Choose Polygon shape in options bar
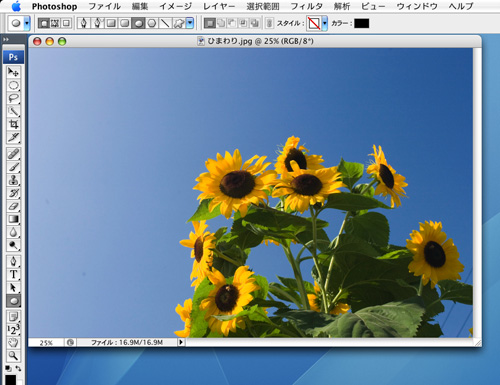The image size is (500, 385). click(152, 23)
